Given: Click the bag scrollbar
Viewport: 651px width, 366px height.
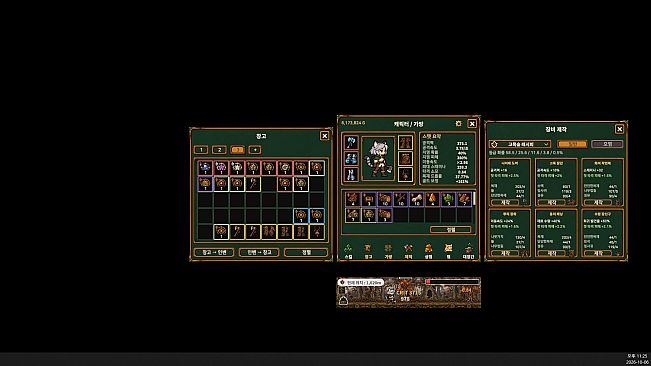Looking at the screenshot, I should coord(474,199).
